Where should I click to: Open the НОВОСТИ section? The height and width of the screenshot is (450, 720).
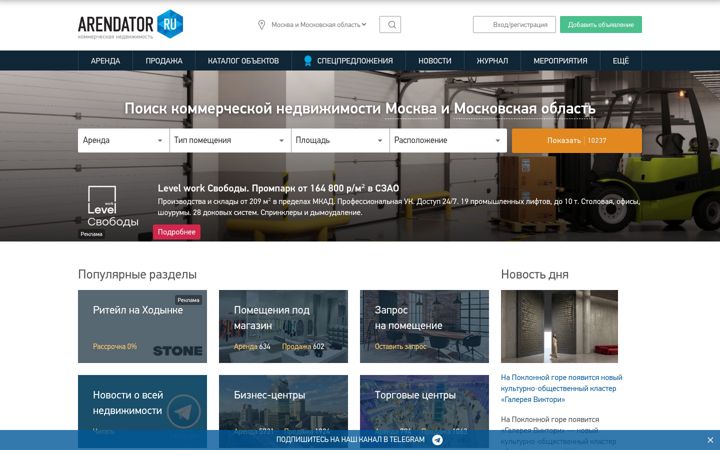pyautogui.click(x=434, y=61)
